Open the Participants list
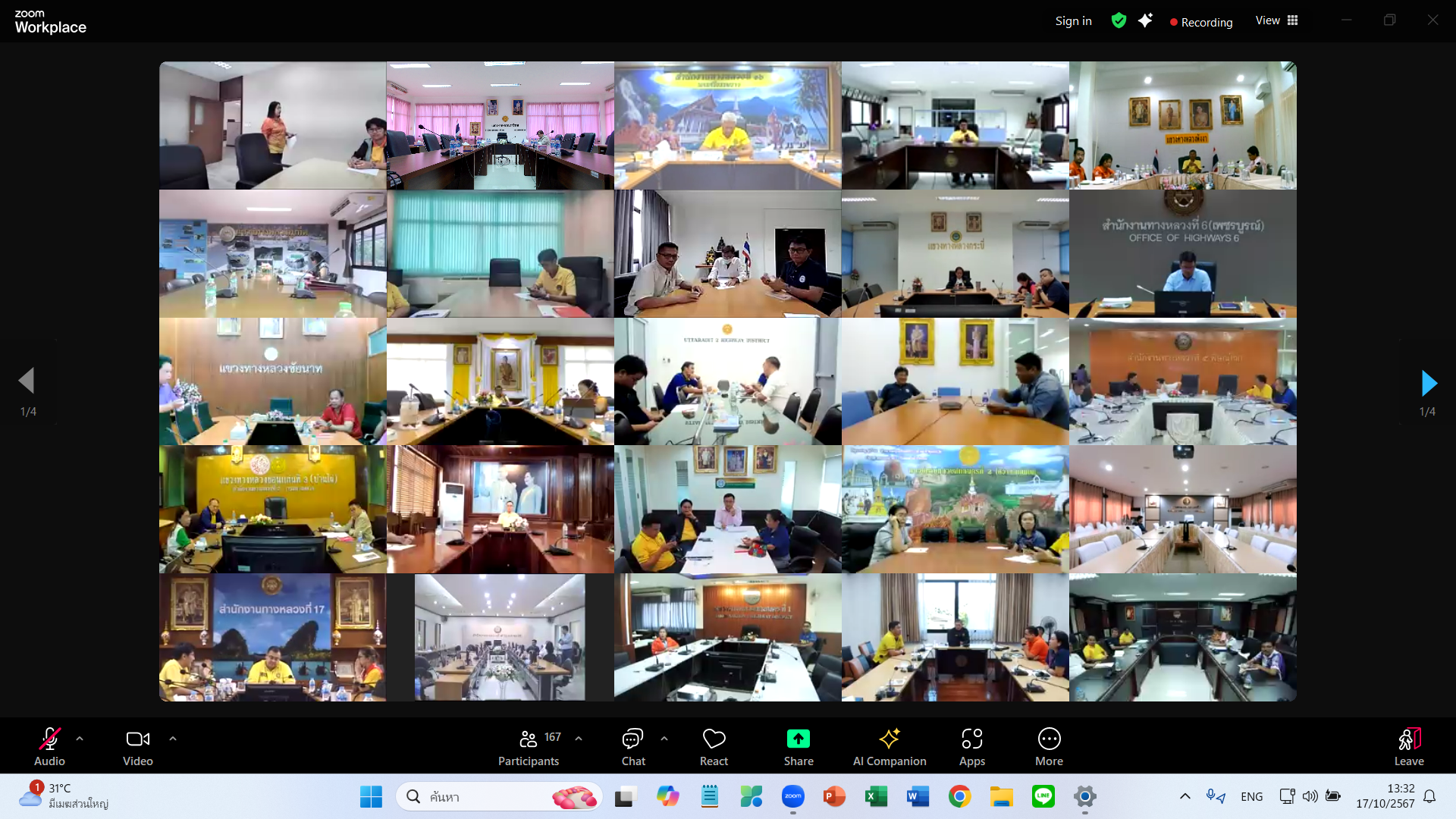 [x=529, y=739]
